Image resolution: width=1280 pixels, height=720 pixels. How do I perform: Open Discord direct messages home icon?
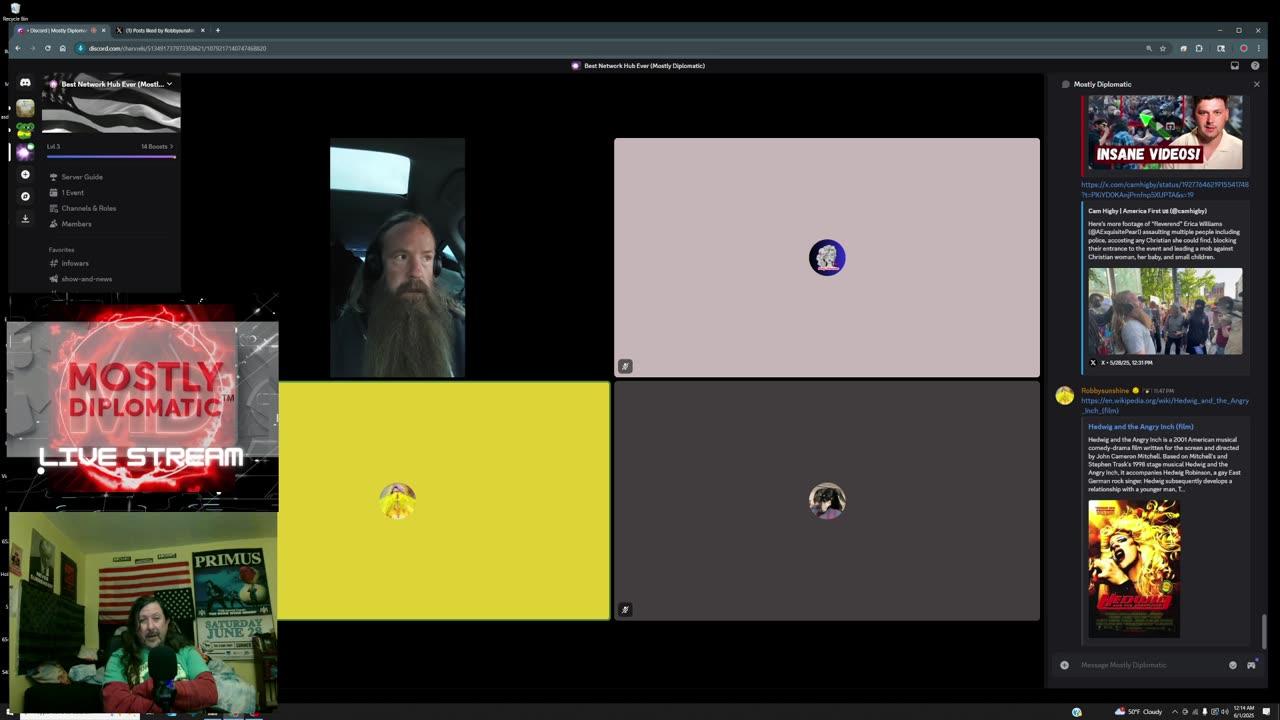25,83
